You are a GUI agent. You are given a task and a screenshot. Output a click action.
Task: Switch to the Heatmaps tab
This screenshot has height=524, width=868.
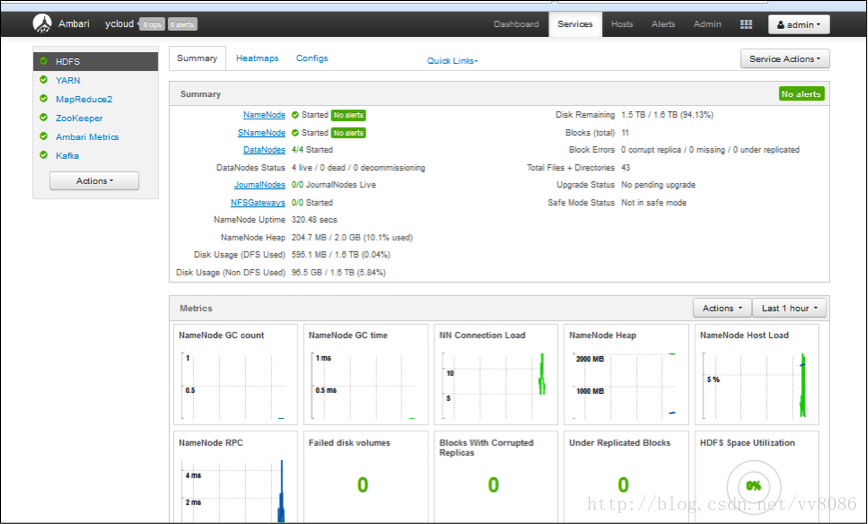pos(257,58)
